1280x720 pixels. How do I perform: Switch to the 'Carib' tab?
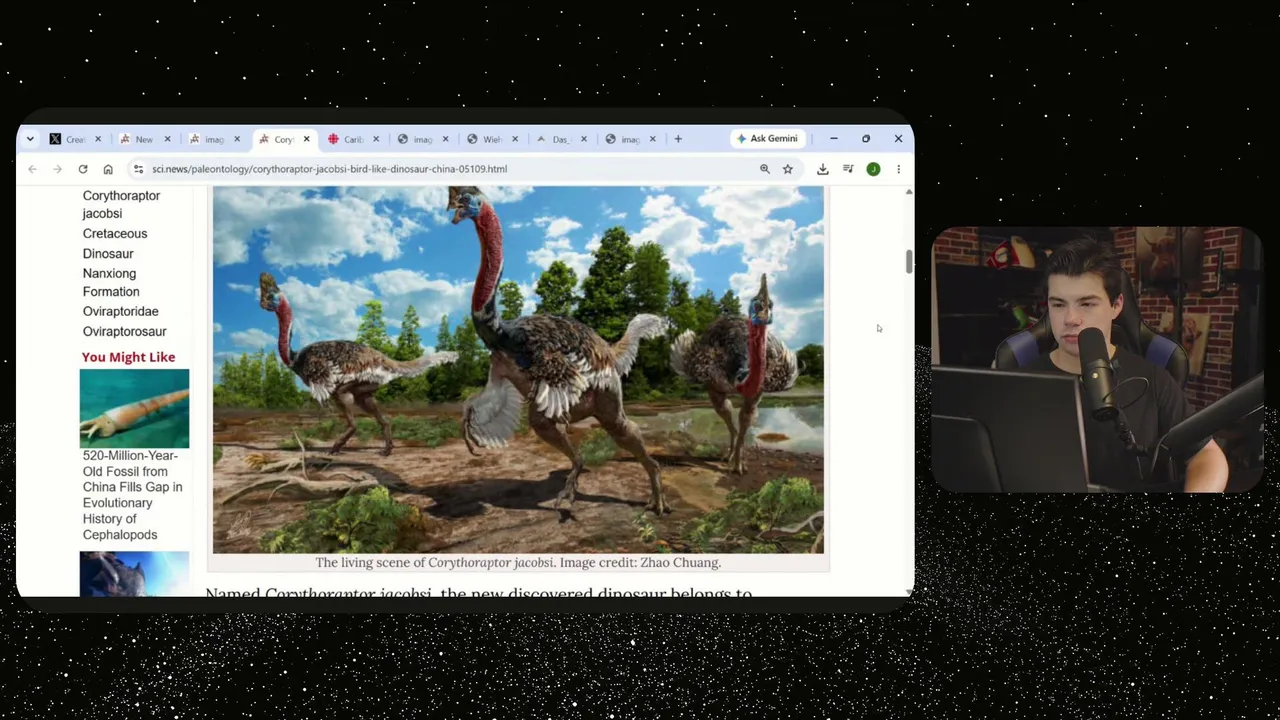(x=347, y=139)
